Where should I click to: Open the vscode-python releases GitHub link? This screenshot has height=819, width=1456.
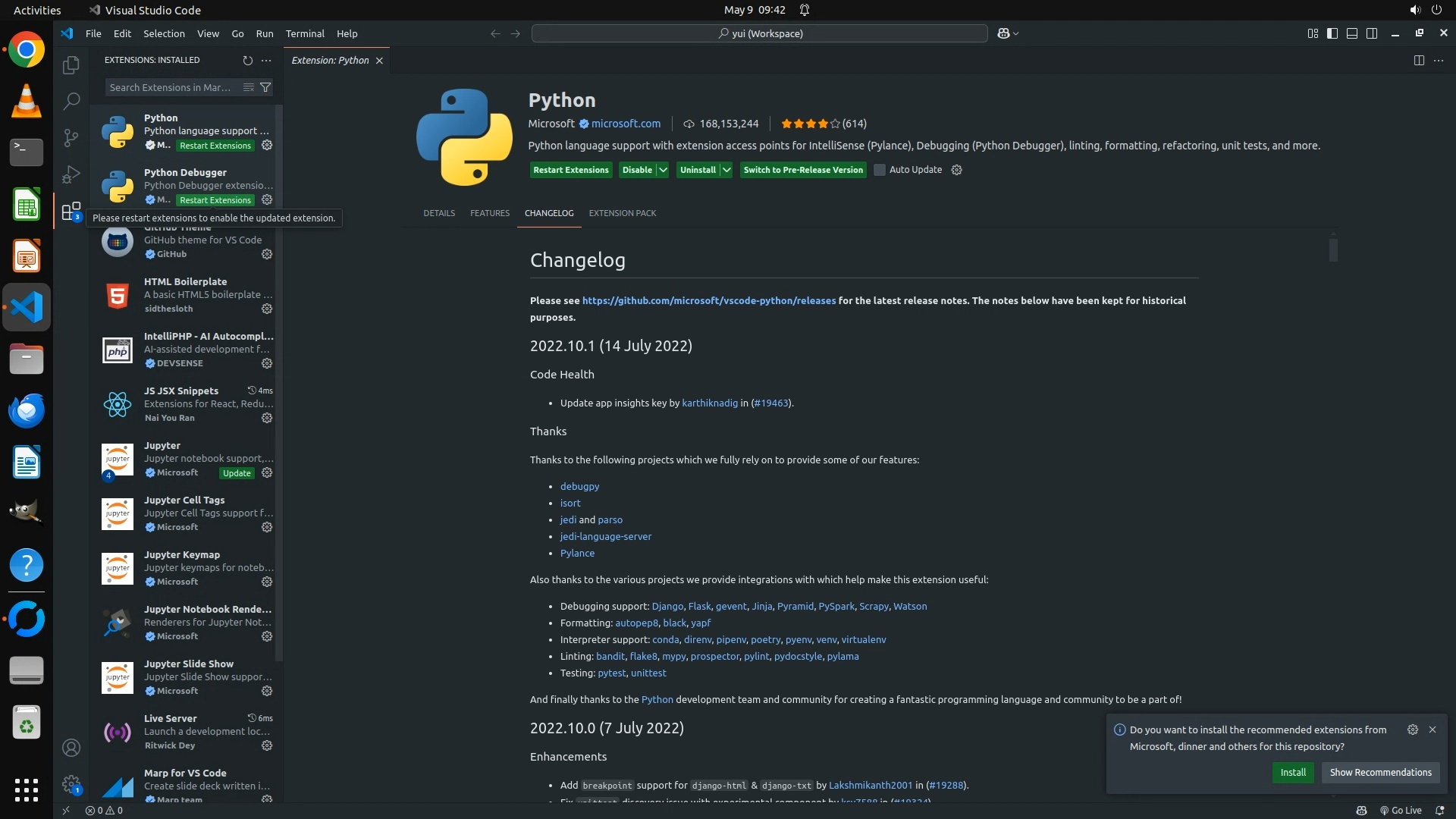point(708,300)
